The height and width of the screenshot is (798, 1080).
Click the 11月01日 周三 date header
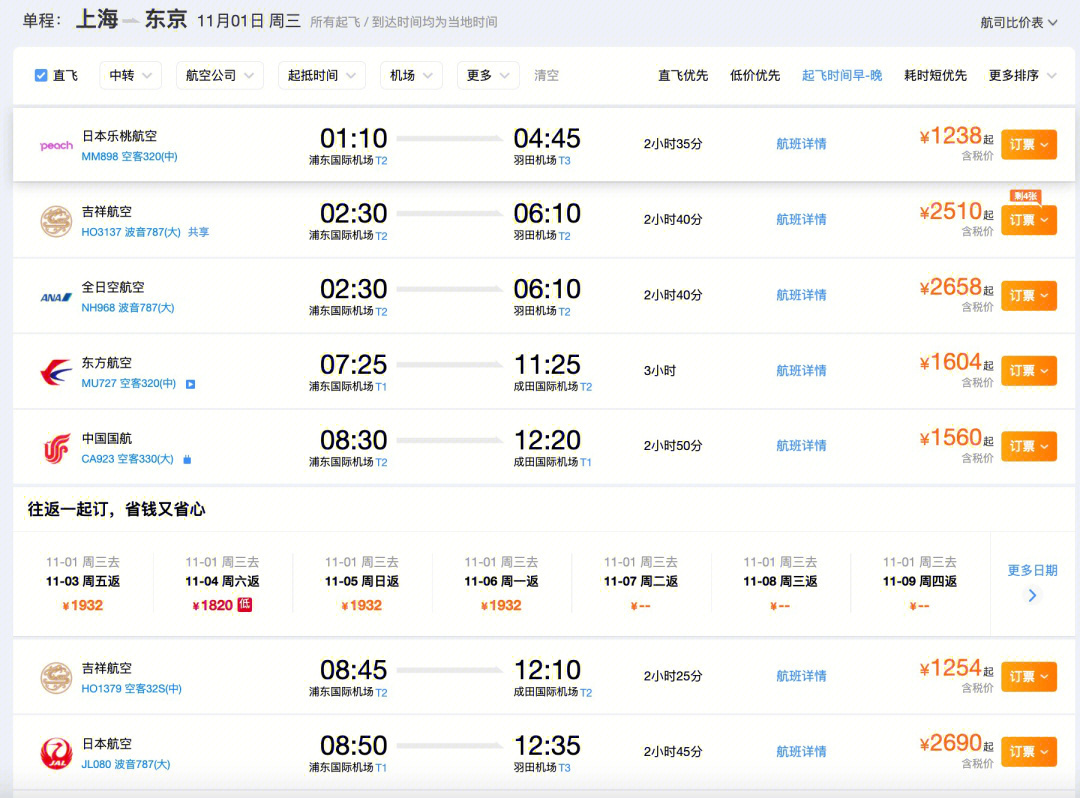coord(249,21)
